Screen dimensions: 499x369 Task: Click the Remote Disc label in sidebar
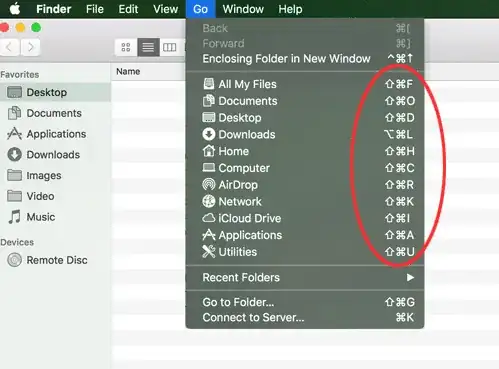pyautogui.click(x=57, y=260)
